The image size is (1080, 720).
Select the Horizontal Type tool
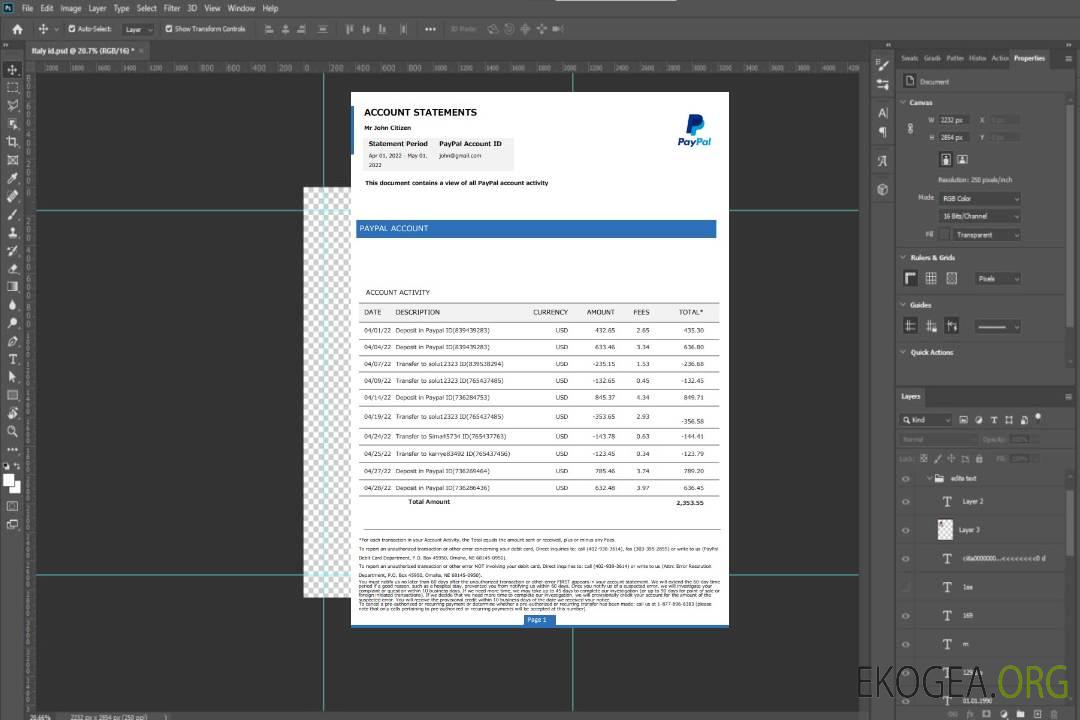[13, 359]
